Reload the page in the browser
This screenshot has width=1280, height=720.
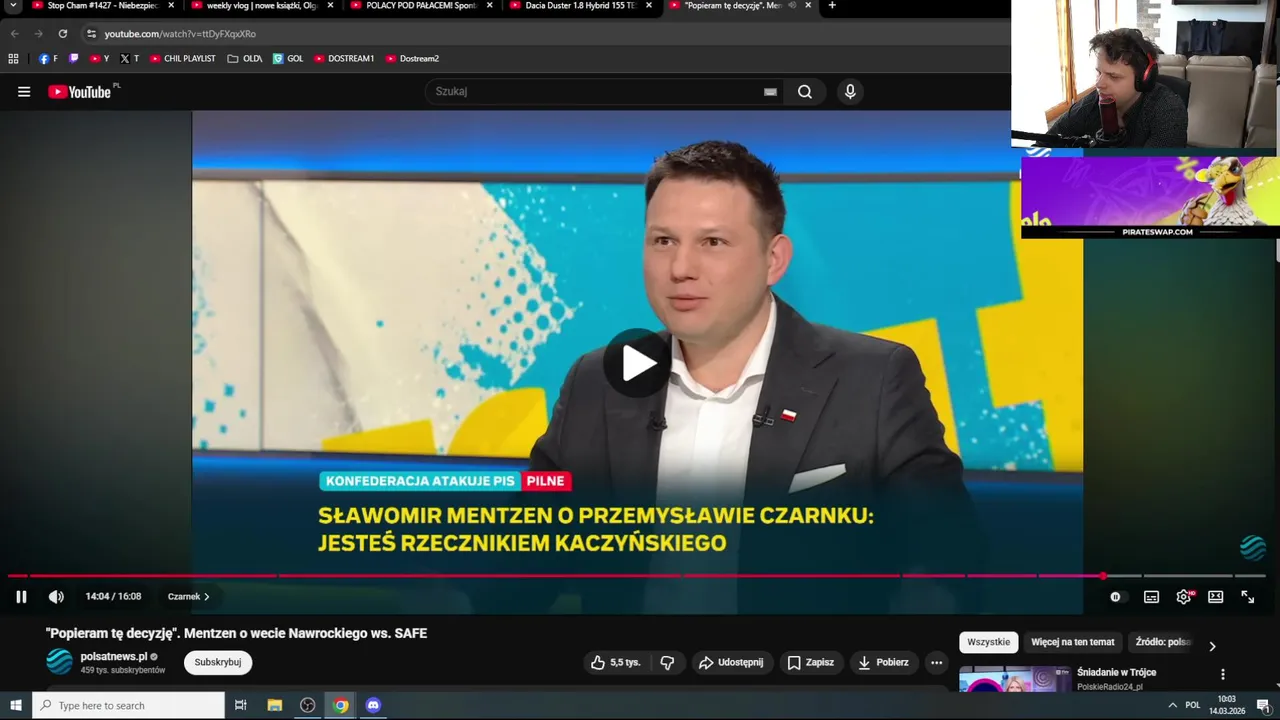(x=62, y=34)
